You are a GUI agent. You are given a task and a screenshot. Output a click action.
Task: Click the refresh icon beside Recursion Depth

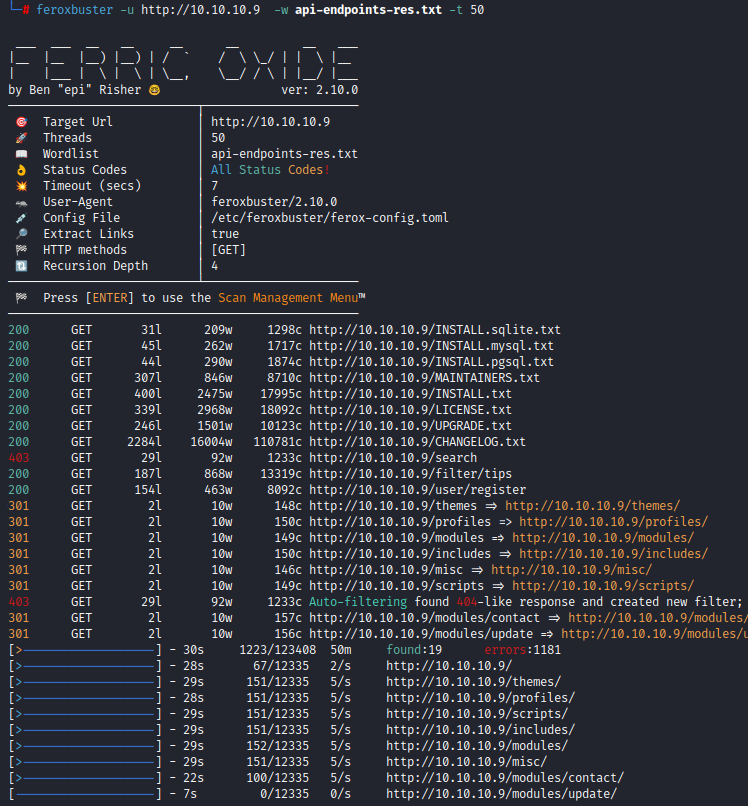click(x=21, y=266)
